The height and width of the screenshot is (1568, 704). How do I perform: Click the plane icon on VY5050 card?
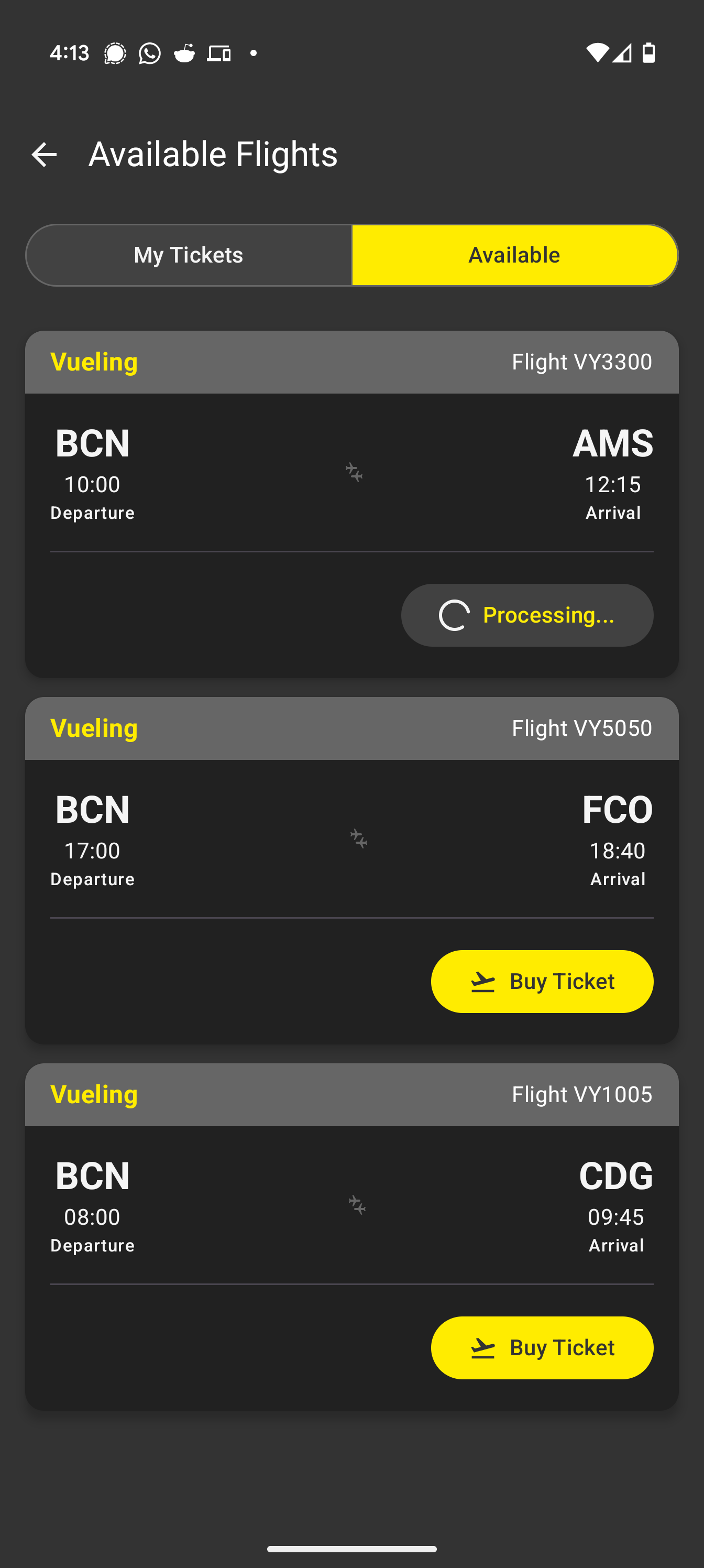[358, 839]
